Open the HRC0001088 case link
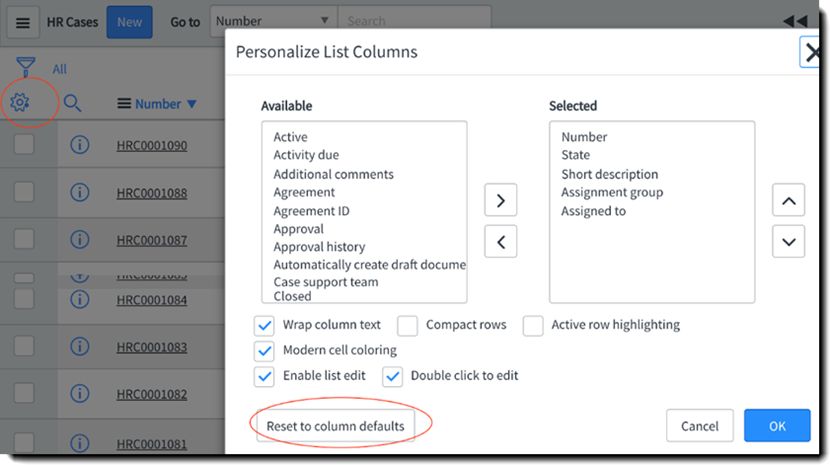 [x=152, y=193]
